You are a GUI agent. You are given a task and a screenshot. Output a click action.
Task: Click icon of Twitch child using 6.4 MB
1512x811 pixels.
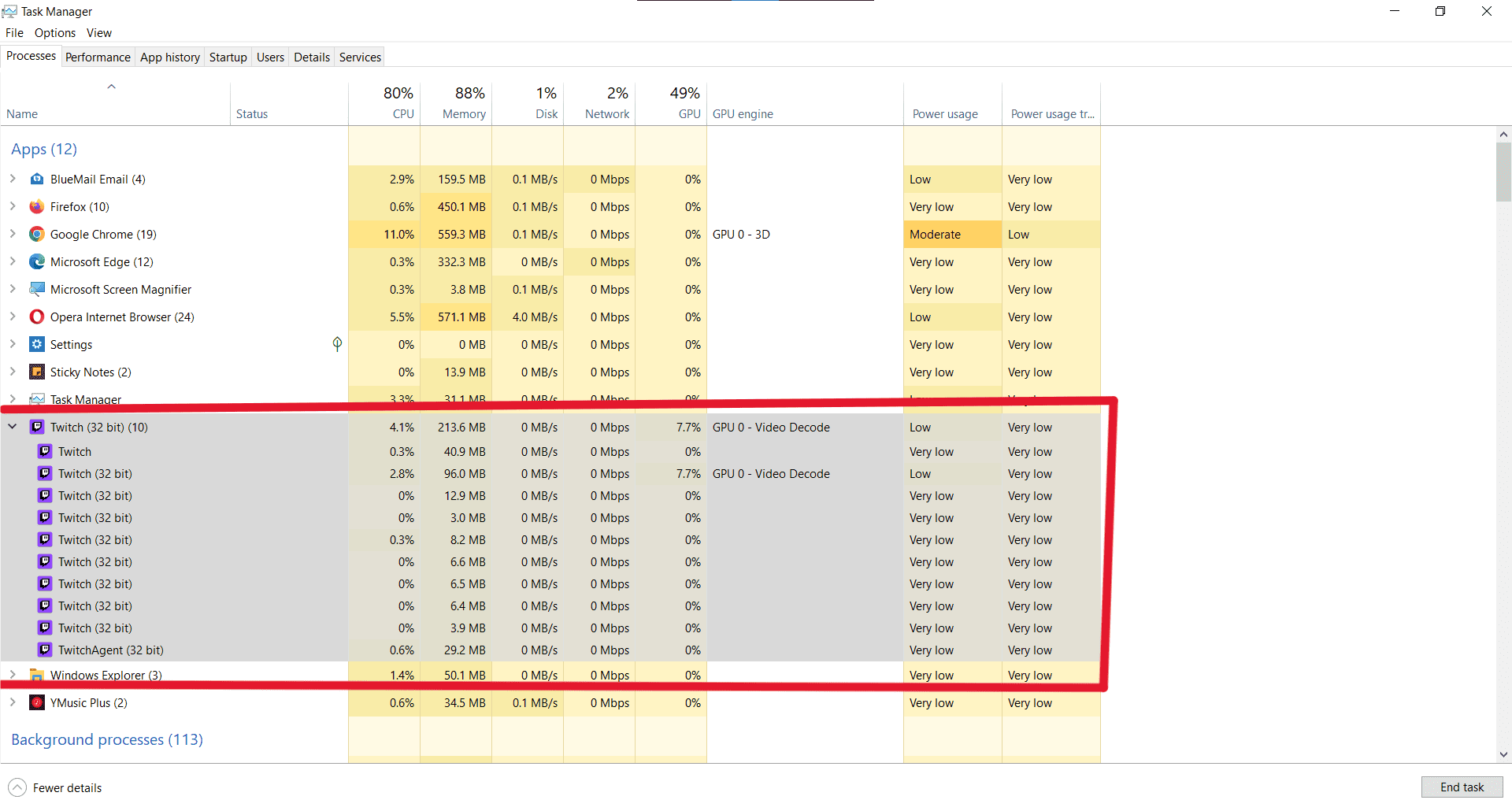(45, 606)
